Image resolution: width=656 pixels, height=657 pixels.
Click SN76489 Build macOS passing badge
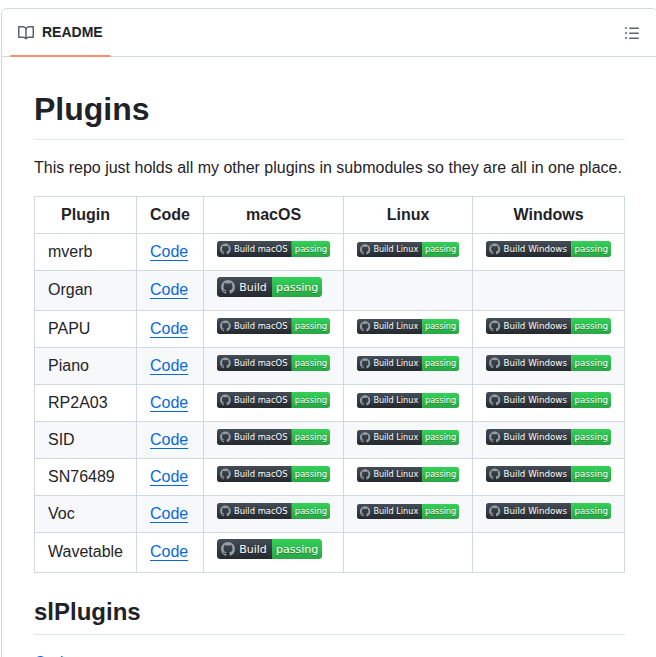(274, 474)
